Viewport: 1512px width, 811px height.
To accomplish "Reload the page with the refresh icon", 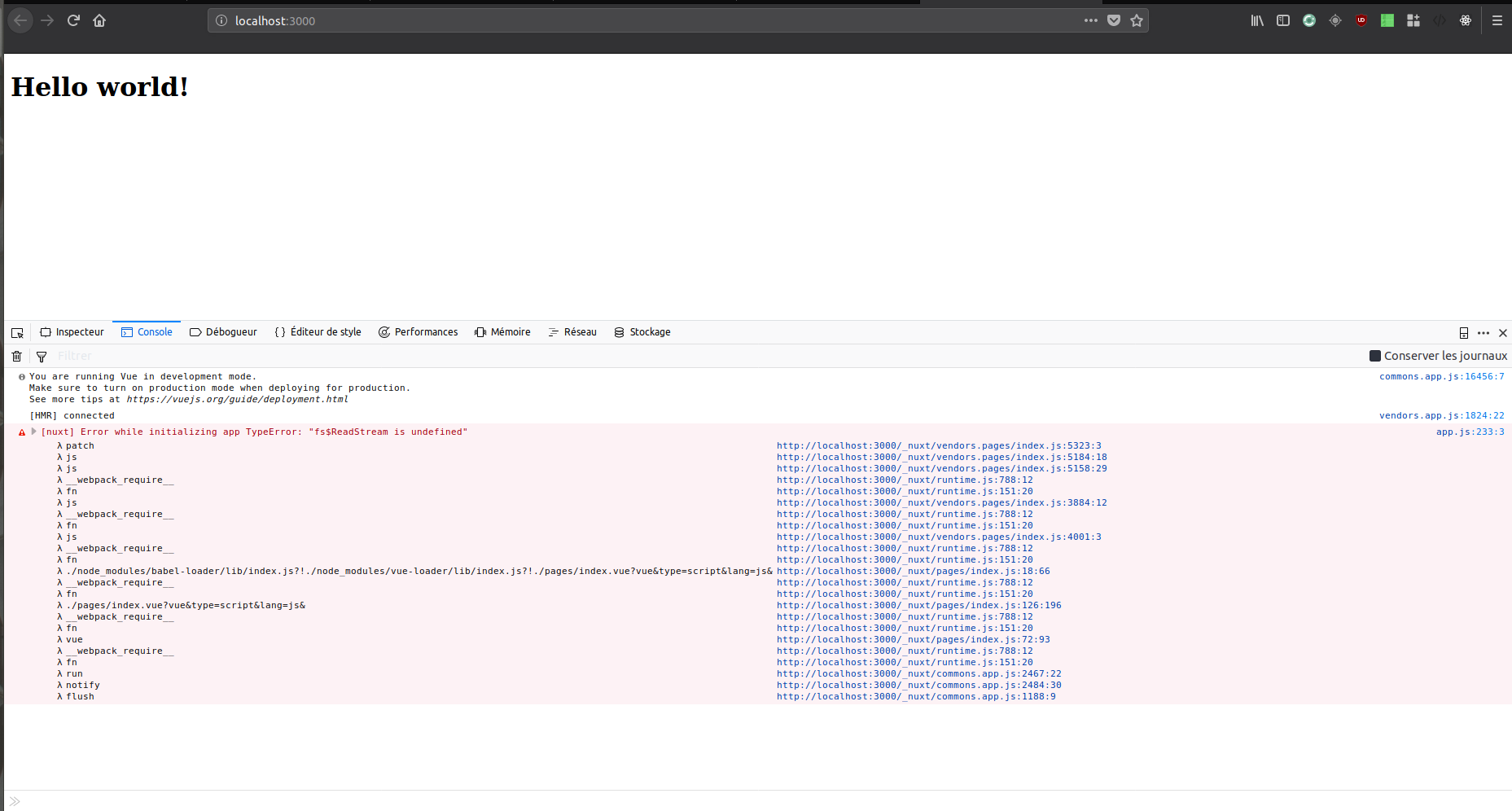I will point(73,20).
